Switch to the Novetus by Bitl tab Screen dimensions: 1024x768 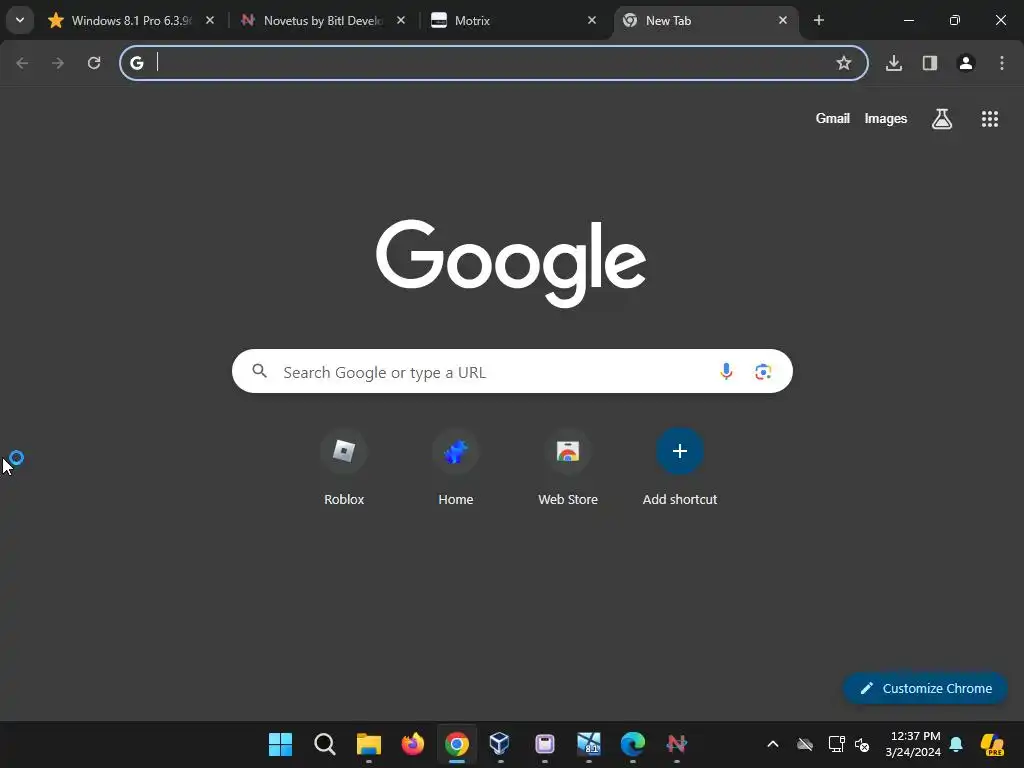(x=323, y=21)
